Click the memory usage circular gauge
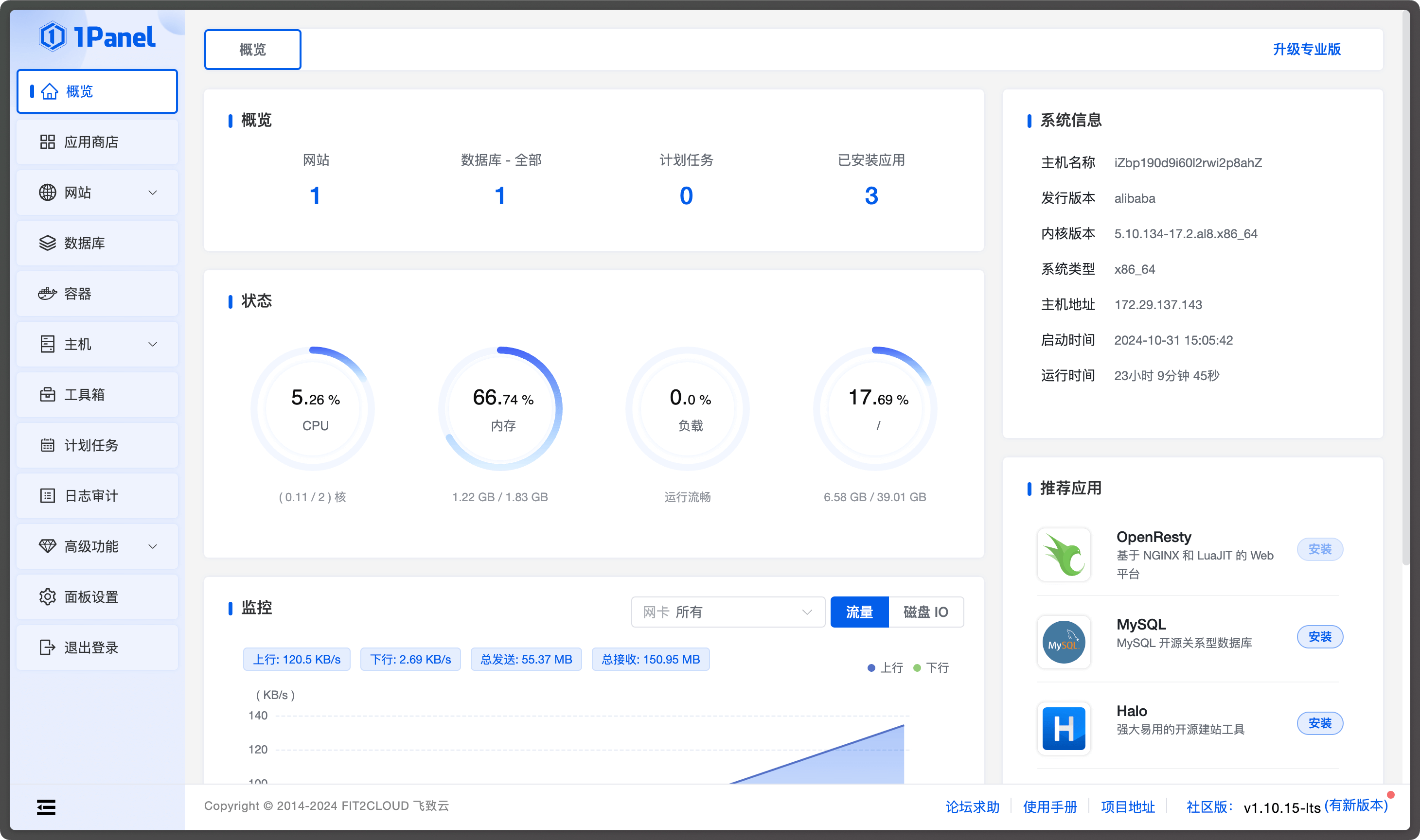Image resolution: width=1420 pixels, height=840 pixels. (x=500, y=409)
